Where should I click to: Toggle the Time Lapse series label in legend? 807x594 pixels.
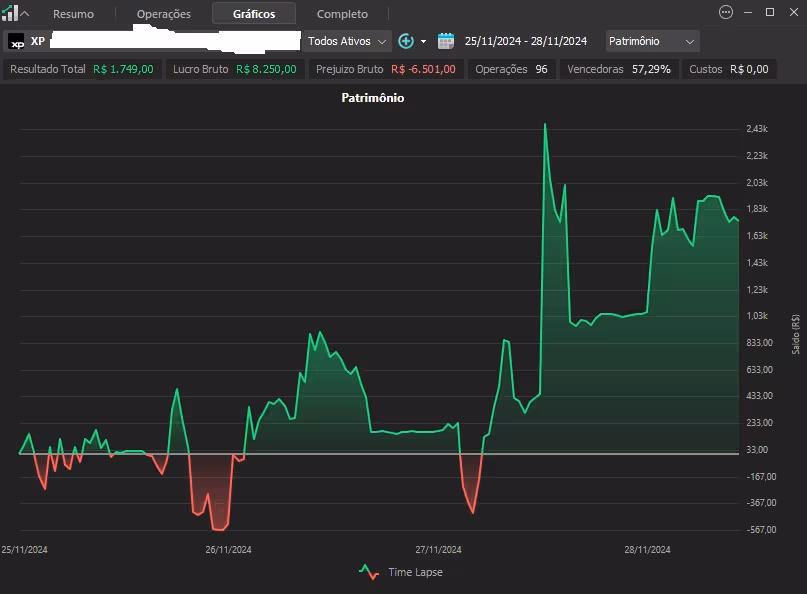click(415, 572)
